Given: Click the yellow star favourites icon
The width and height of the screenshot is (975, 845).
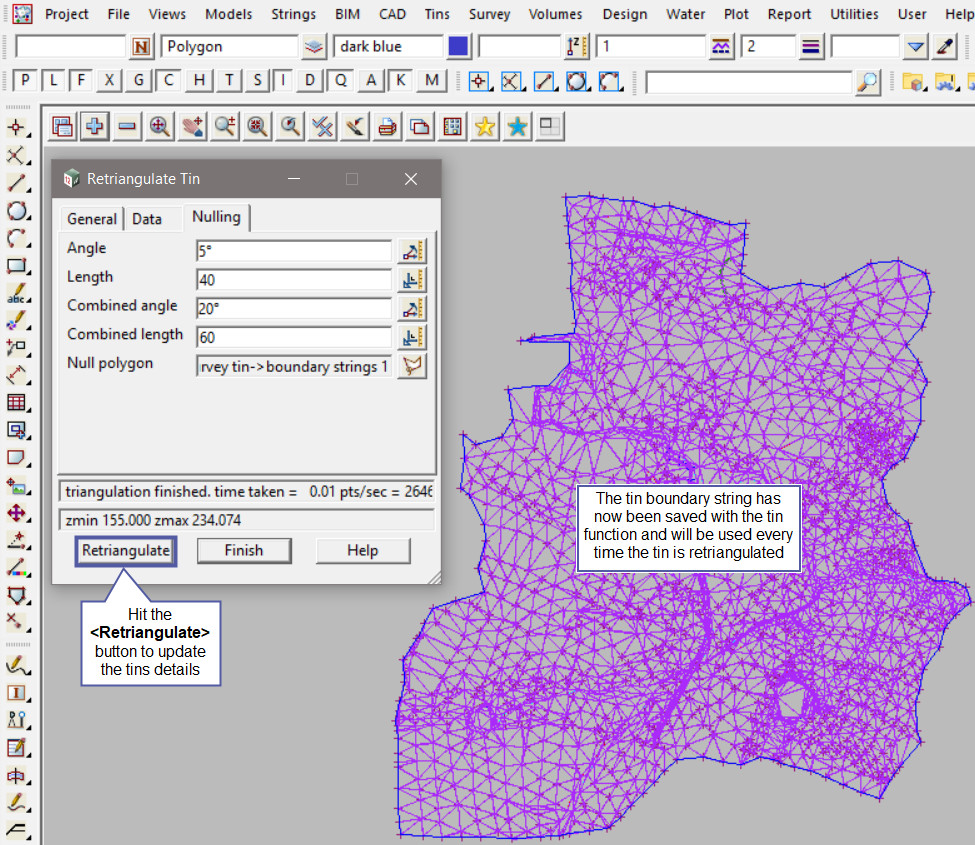Looking at the screenshot, I should [x=485, y=126].
